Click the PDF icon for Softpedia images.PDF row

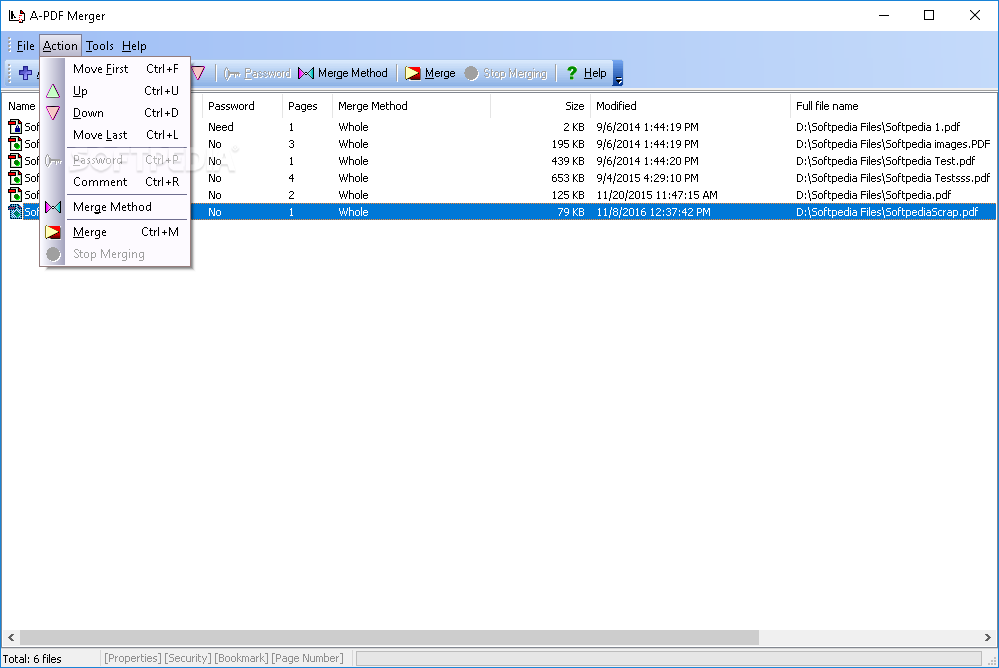pyautogui.click(x=15, y=143)
